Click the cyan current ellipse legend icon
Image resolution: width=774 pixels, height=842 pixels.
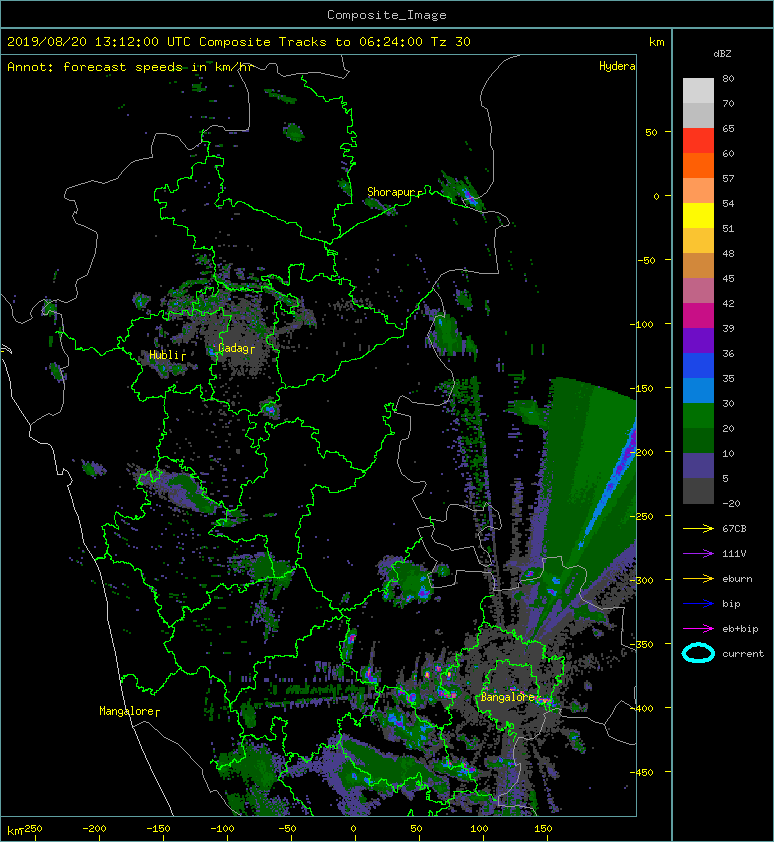(x=698, y=653)
